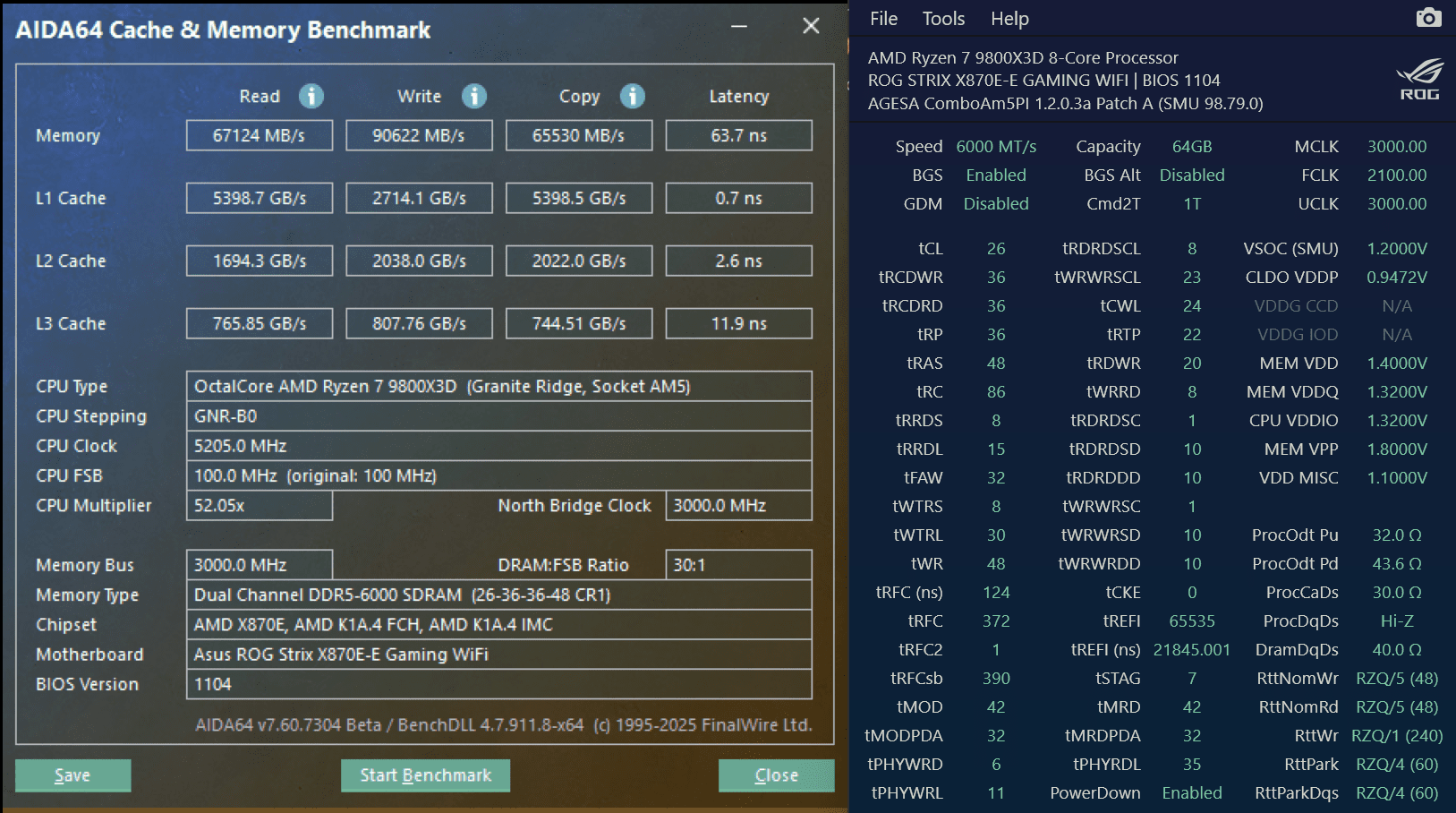Click the GDM value Disabled

click(x=996, y=204)
